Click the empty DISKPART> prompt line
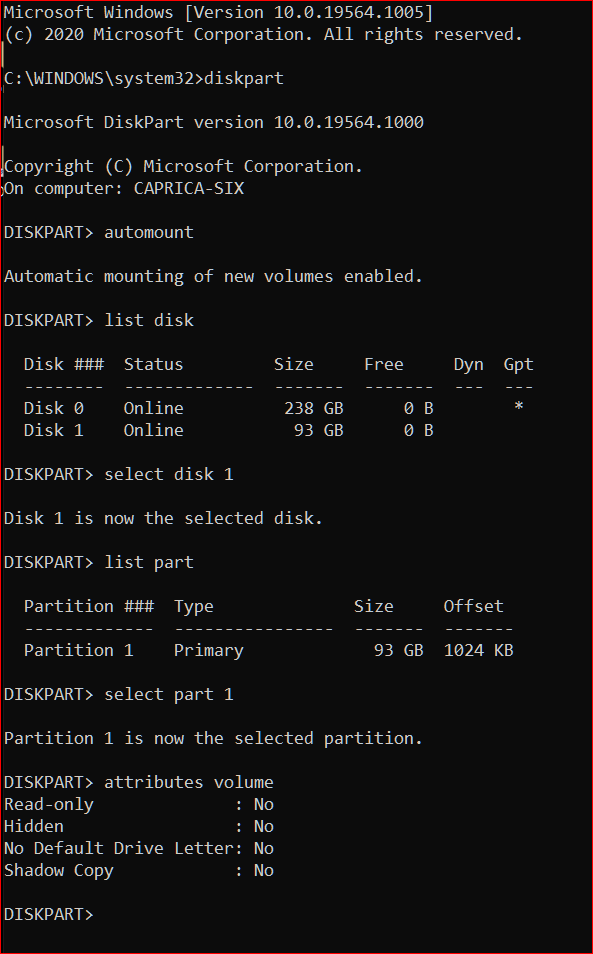The image size is (593, 954). click(49, 914)
